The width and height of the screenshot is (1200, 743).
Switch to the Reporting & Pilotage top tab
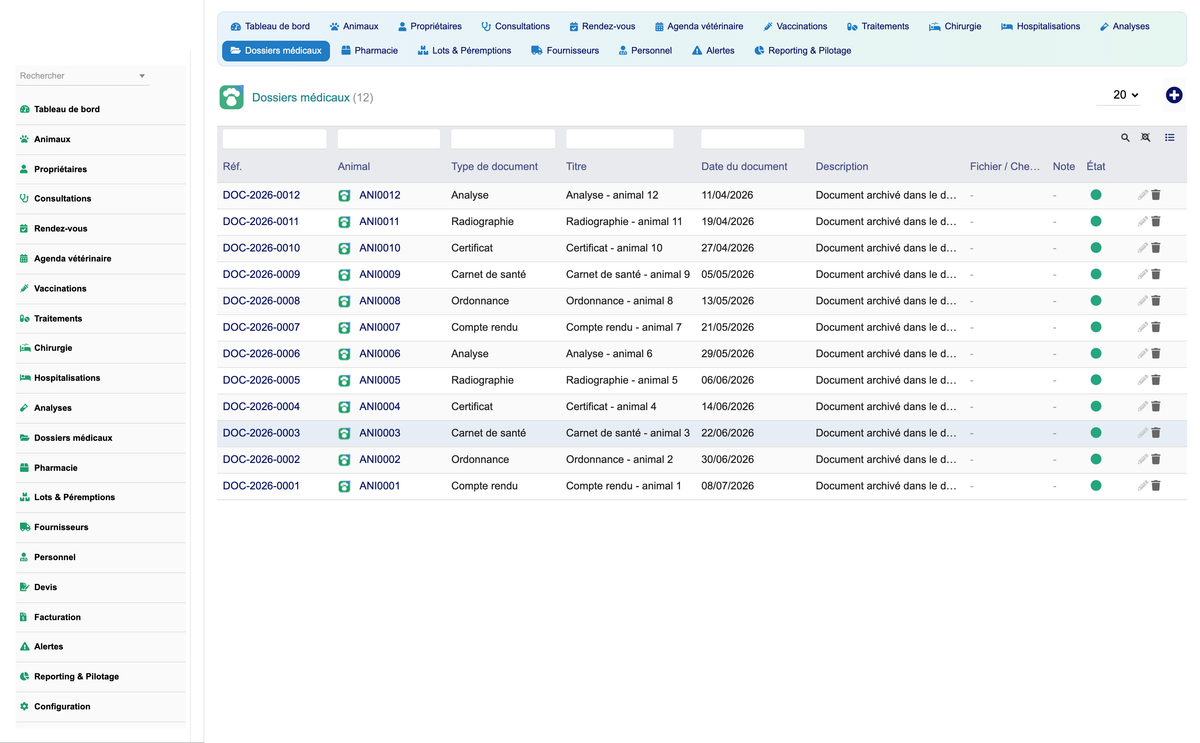(802, 50)
